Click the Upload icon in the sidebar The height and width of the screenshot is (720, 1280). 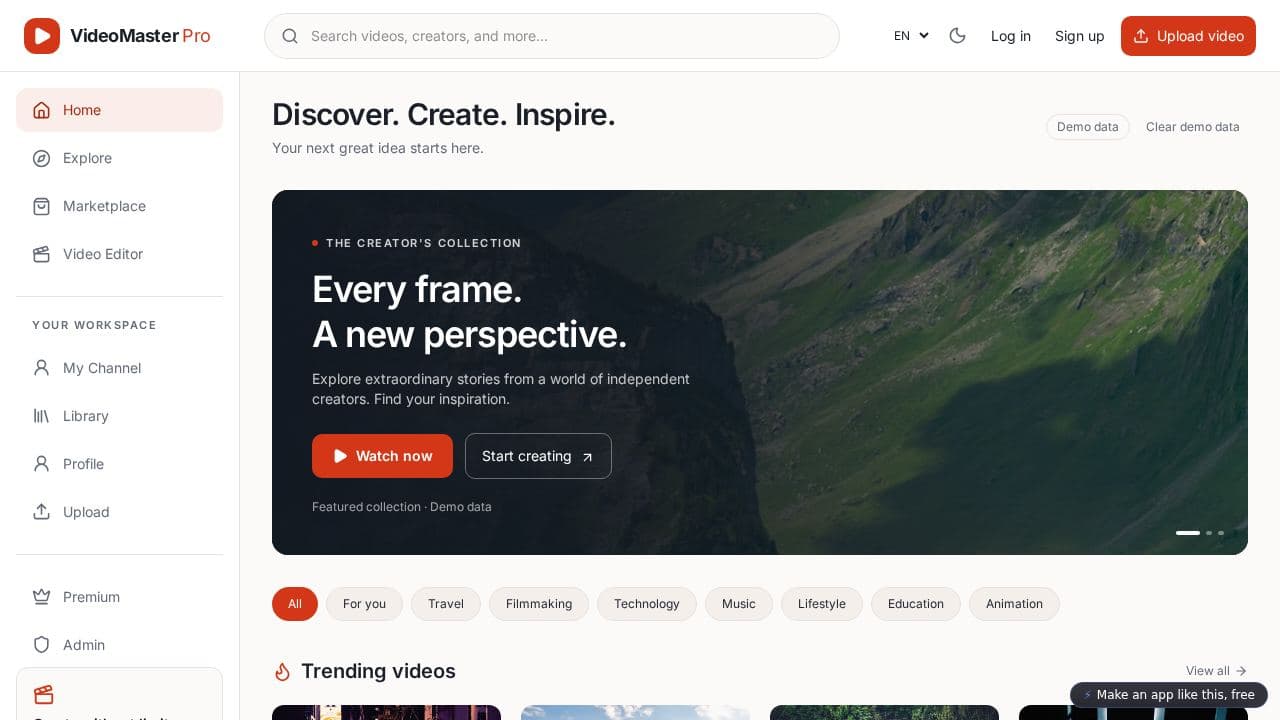point(41,512)
